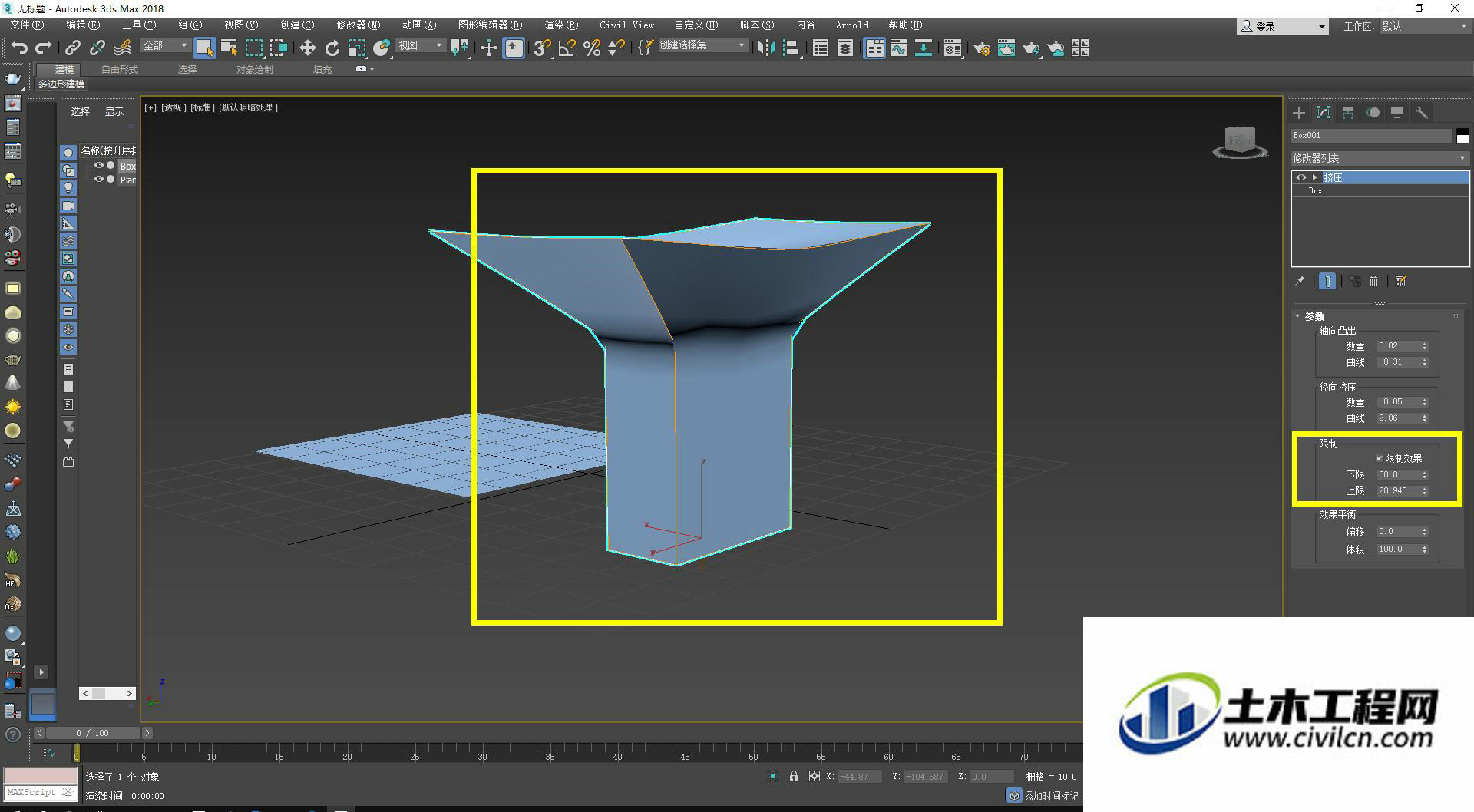This screenshot has width=1474, height=812.
Task: Open Select by Name list icon
Action: (x=229, y=48)
